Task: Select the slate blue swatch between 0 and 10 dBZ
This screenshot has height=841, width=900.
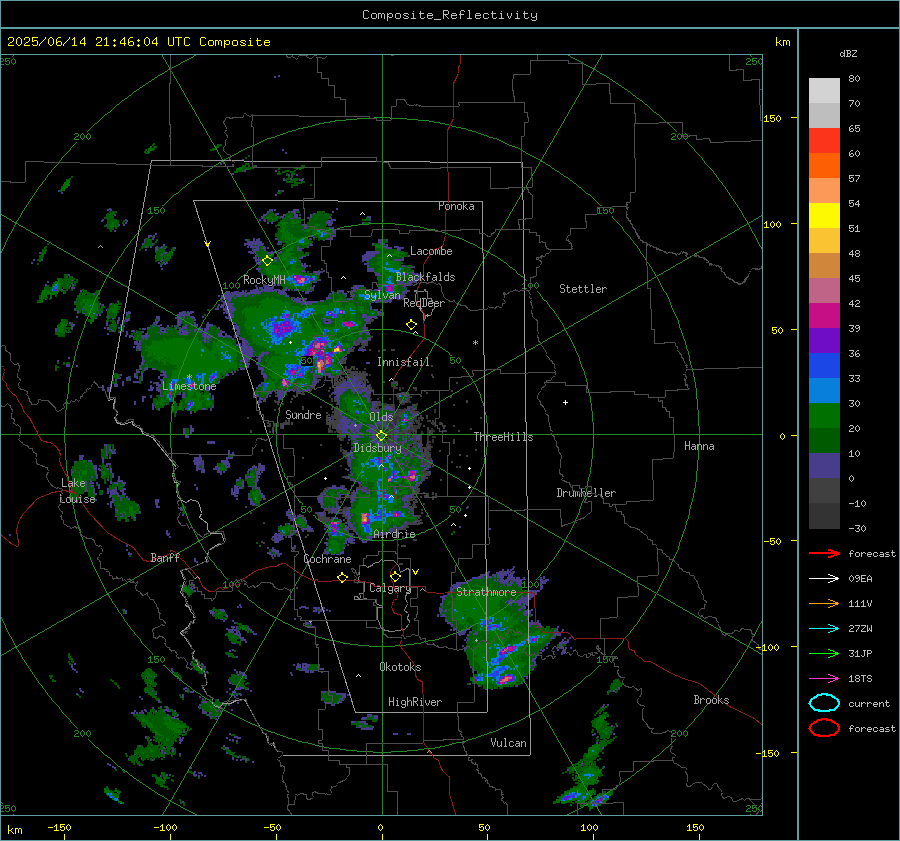Action: (x=824, y=466)
